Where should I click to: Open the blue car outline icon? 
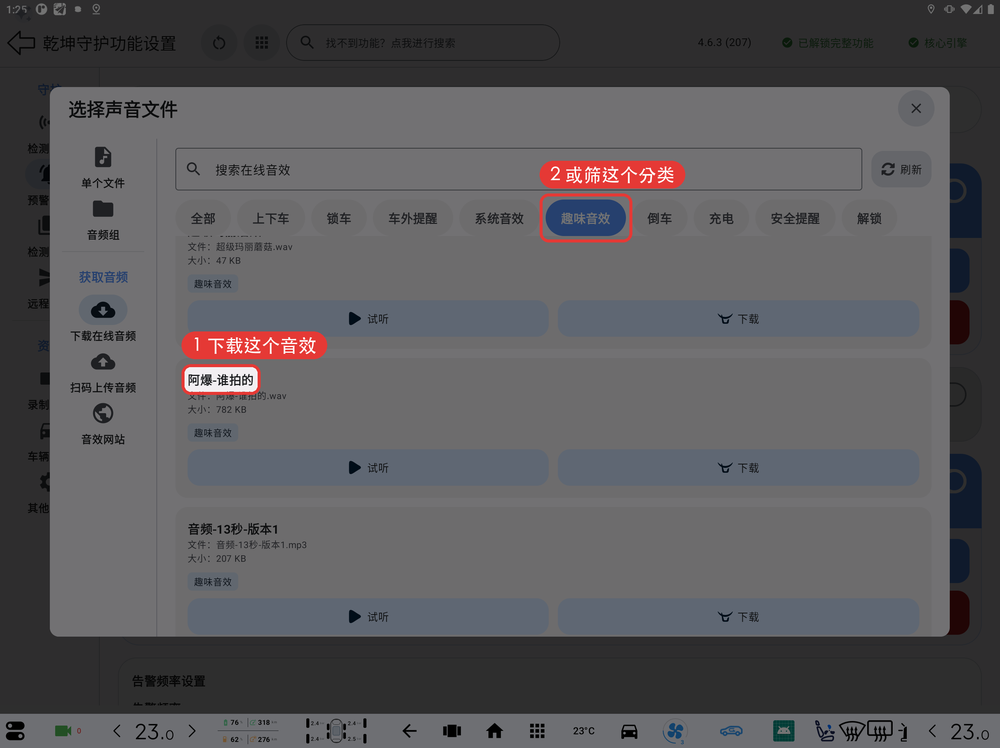tap(732, 731)
